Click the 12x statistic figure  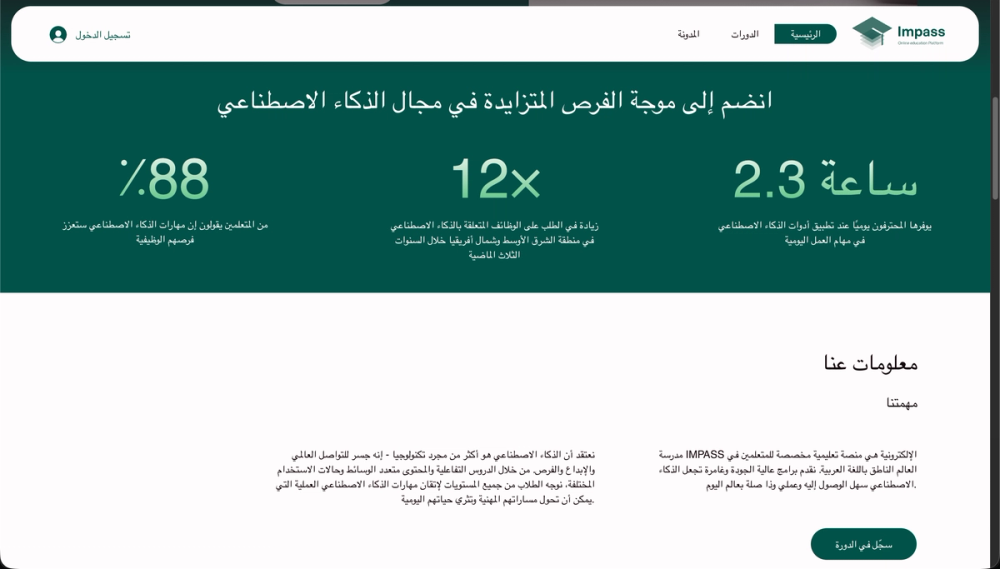[495, 179]
